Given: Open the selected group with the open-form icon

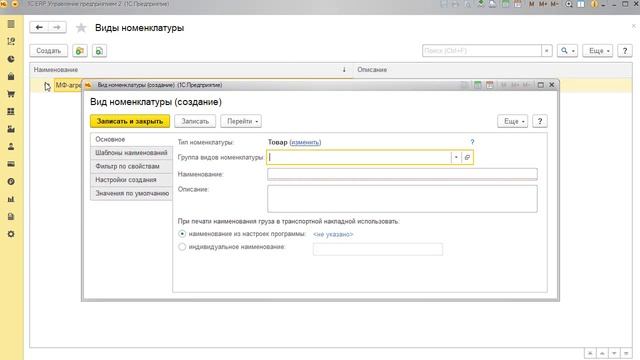Looking at the screenshot, I should pos(467,158).
